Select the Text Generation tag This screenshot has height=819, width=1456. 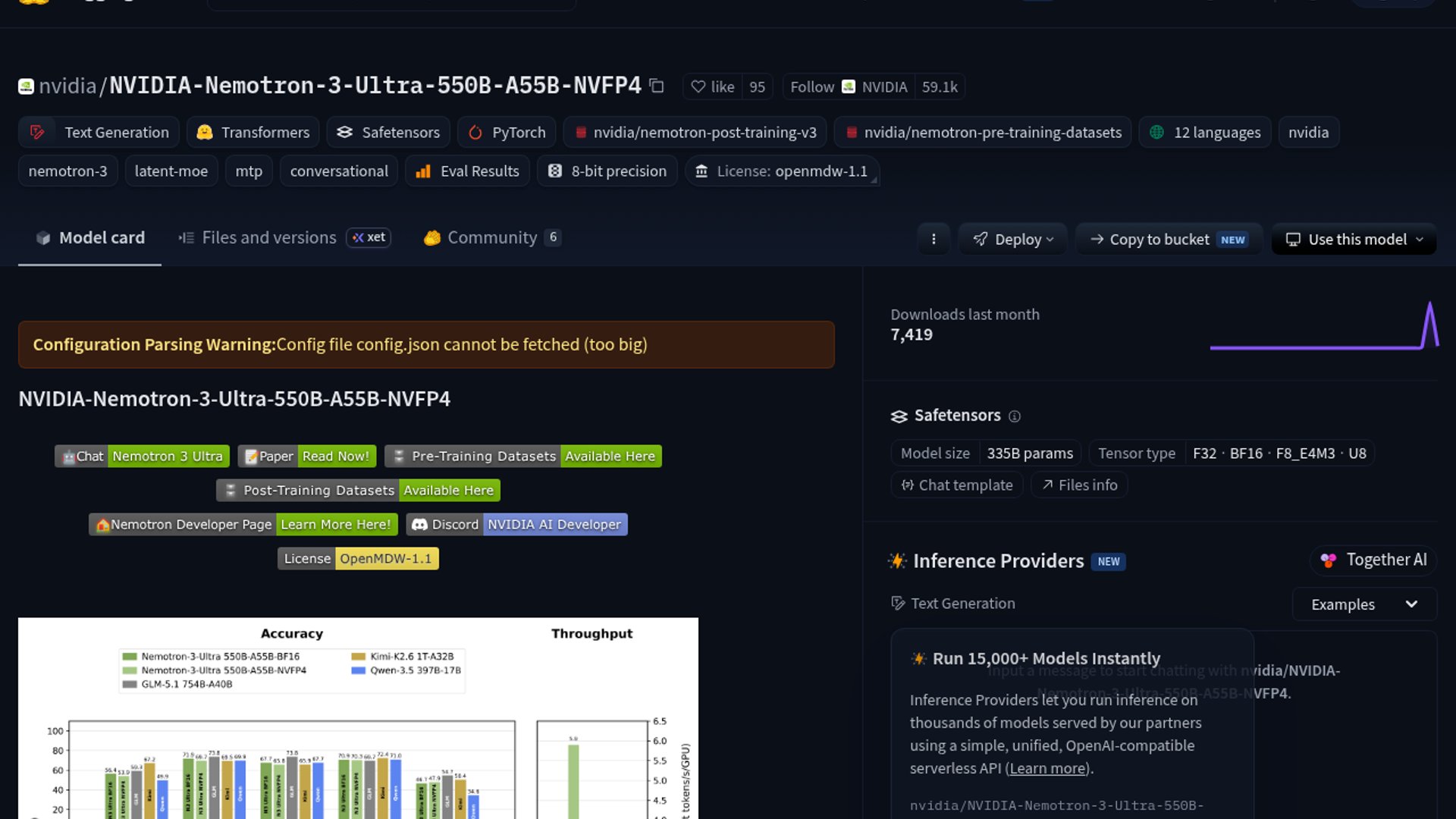pyautogui.click(x=99, y=132)
